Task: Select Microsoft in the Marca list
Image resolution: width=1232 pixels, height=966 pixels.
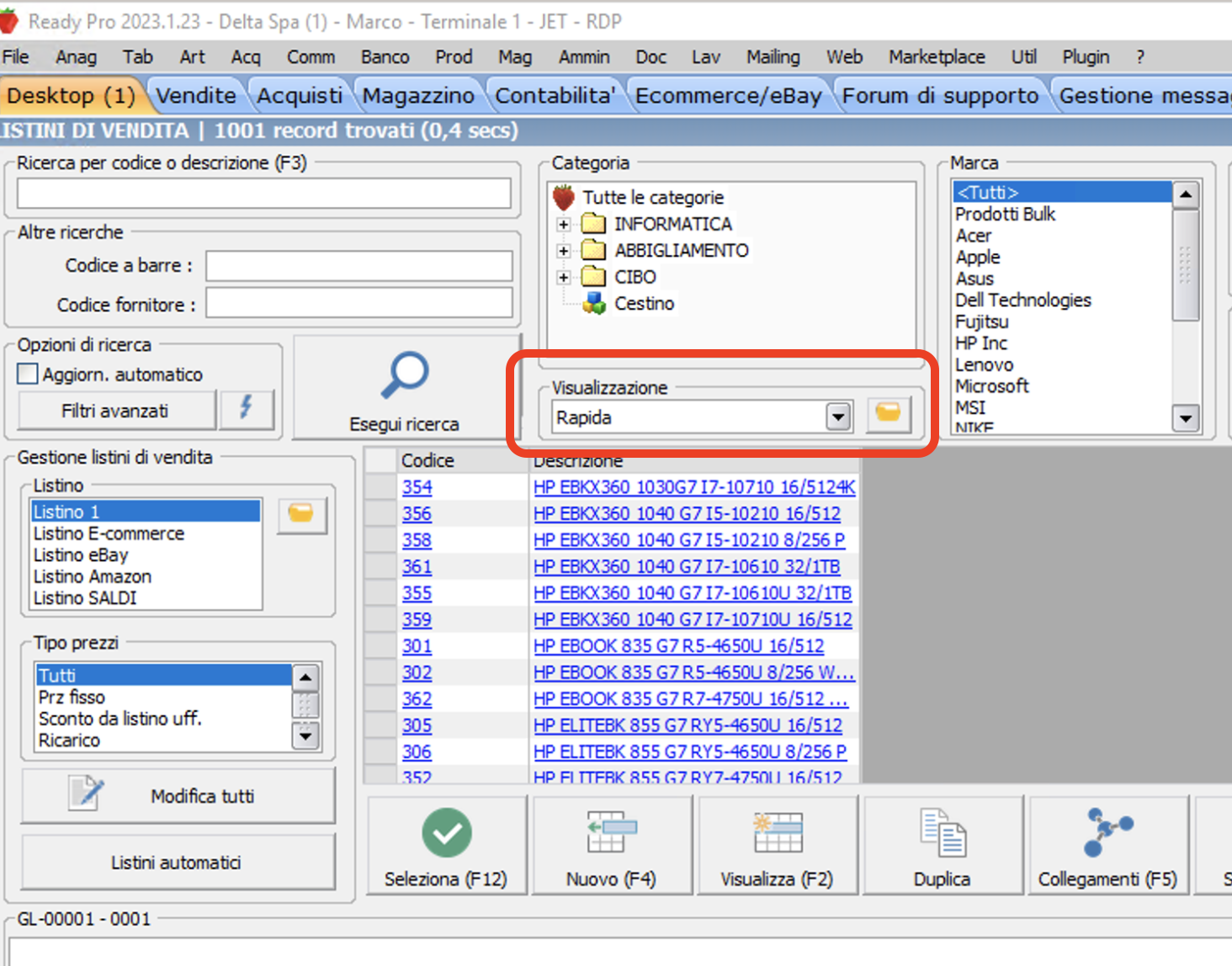Action: pyautogui.click(x=992, y=386)
